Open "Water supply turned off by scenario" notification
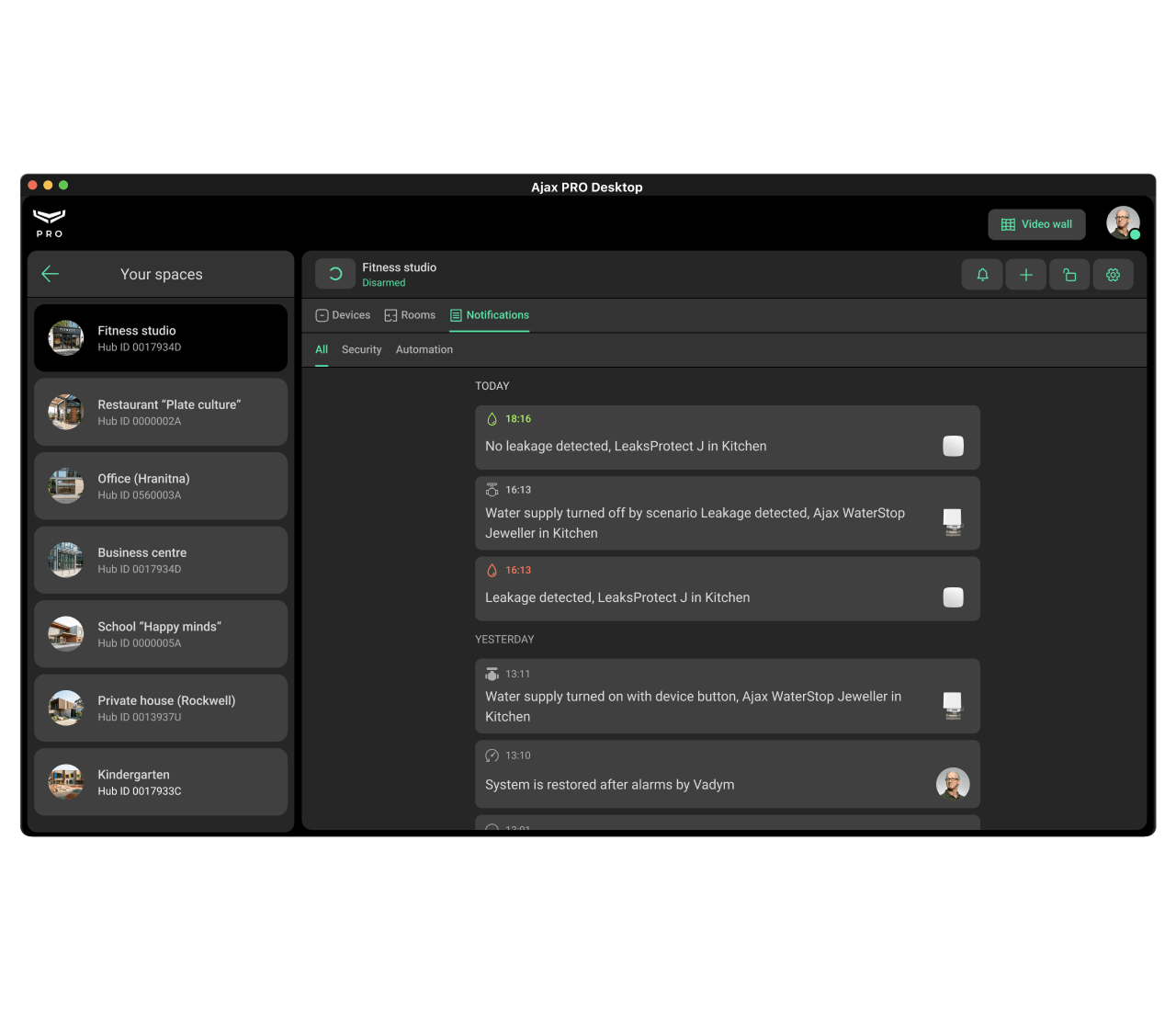The width and height of the screenshot is (1176, 1011). (x=728, y=513)
